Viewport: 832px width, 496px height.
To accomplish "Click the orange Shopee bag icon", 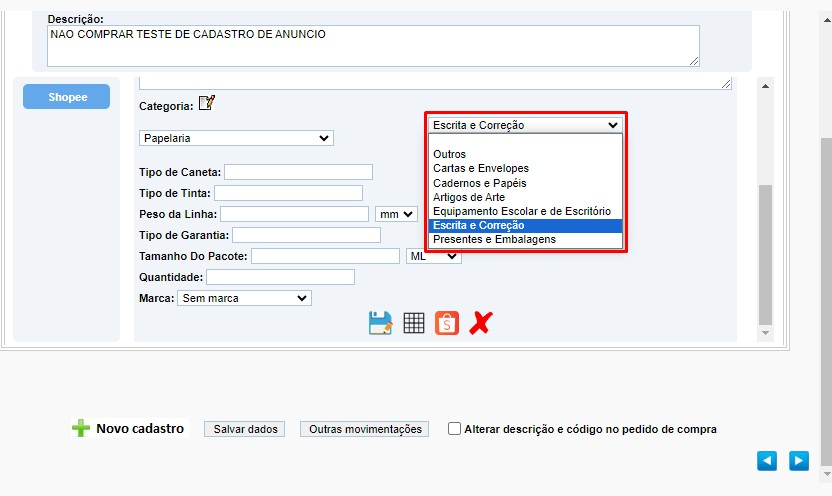I will 447,323.
